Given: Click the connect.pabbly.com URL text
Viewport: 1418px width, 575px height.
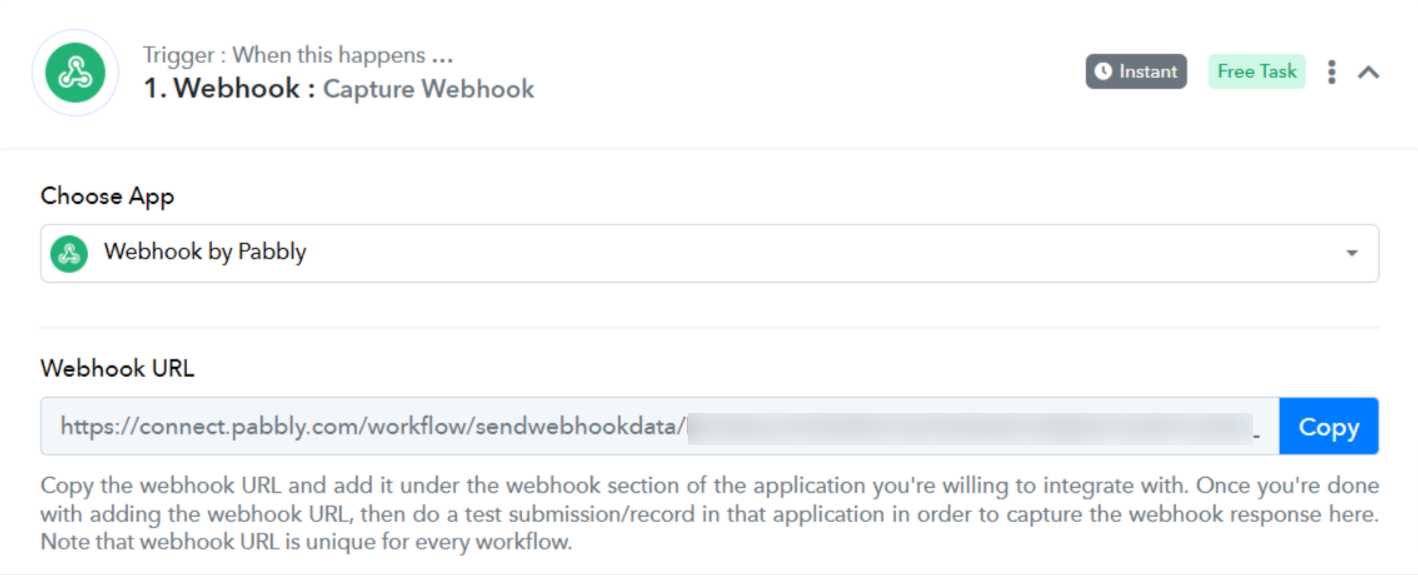Looking at the screenshot, I should coord(373,427).
